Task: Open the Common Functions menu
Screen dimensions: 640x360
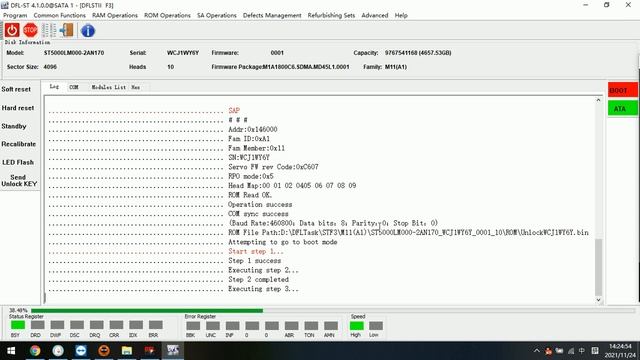Action: pyautogui.click(x=60, y=15)
